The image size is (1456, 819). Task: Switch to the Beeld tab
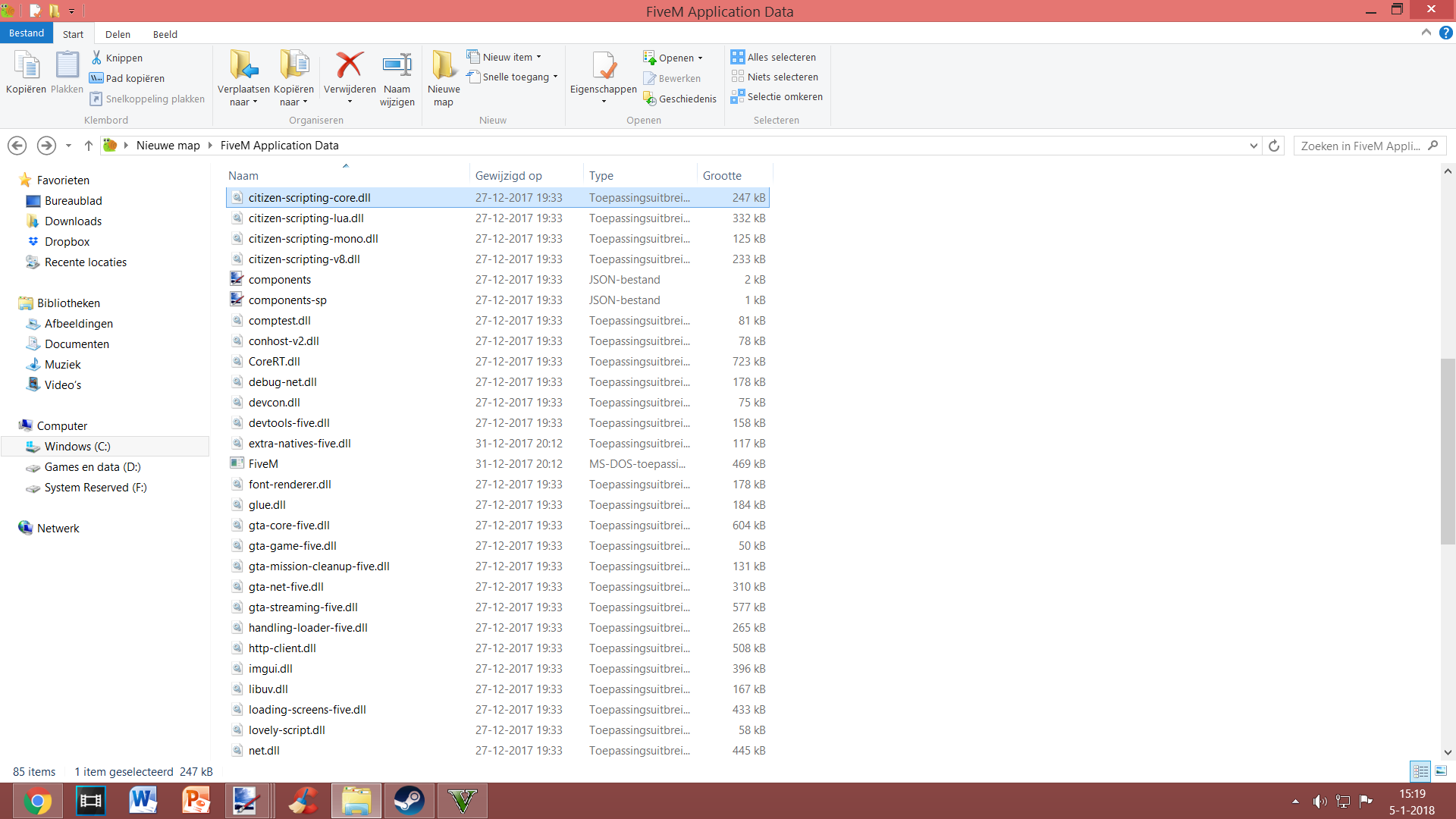coord(165,34)
